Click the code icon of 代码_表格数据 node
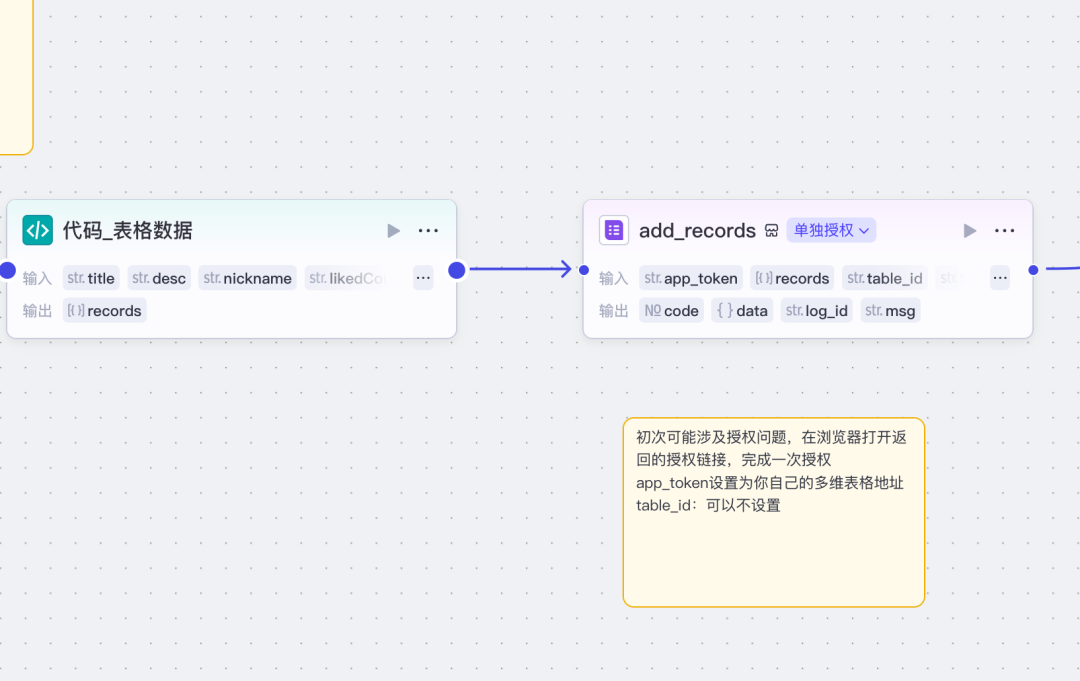The height and width of the screenshot is (681, 1080). coord(37,230)
